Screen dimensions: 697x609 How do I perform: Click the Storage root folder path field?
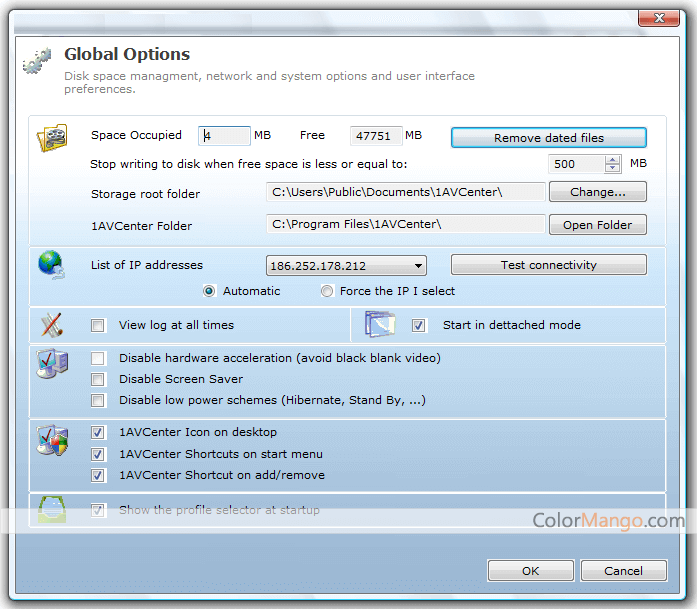[x=405, y=192]
